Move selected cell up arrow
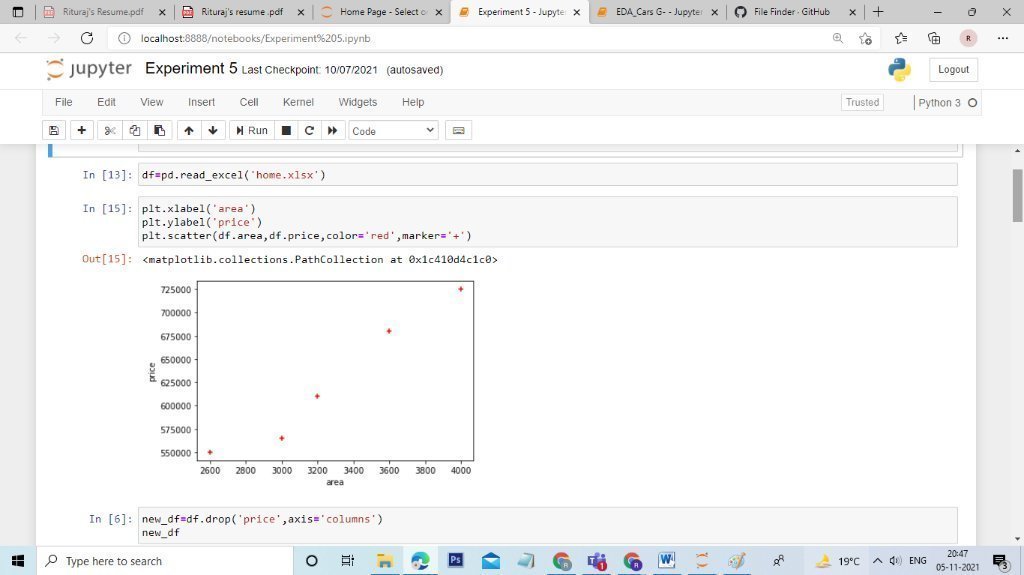The height and width of the screenshot is (575, 1024). 189,131
